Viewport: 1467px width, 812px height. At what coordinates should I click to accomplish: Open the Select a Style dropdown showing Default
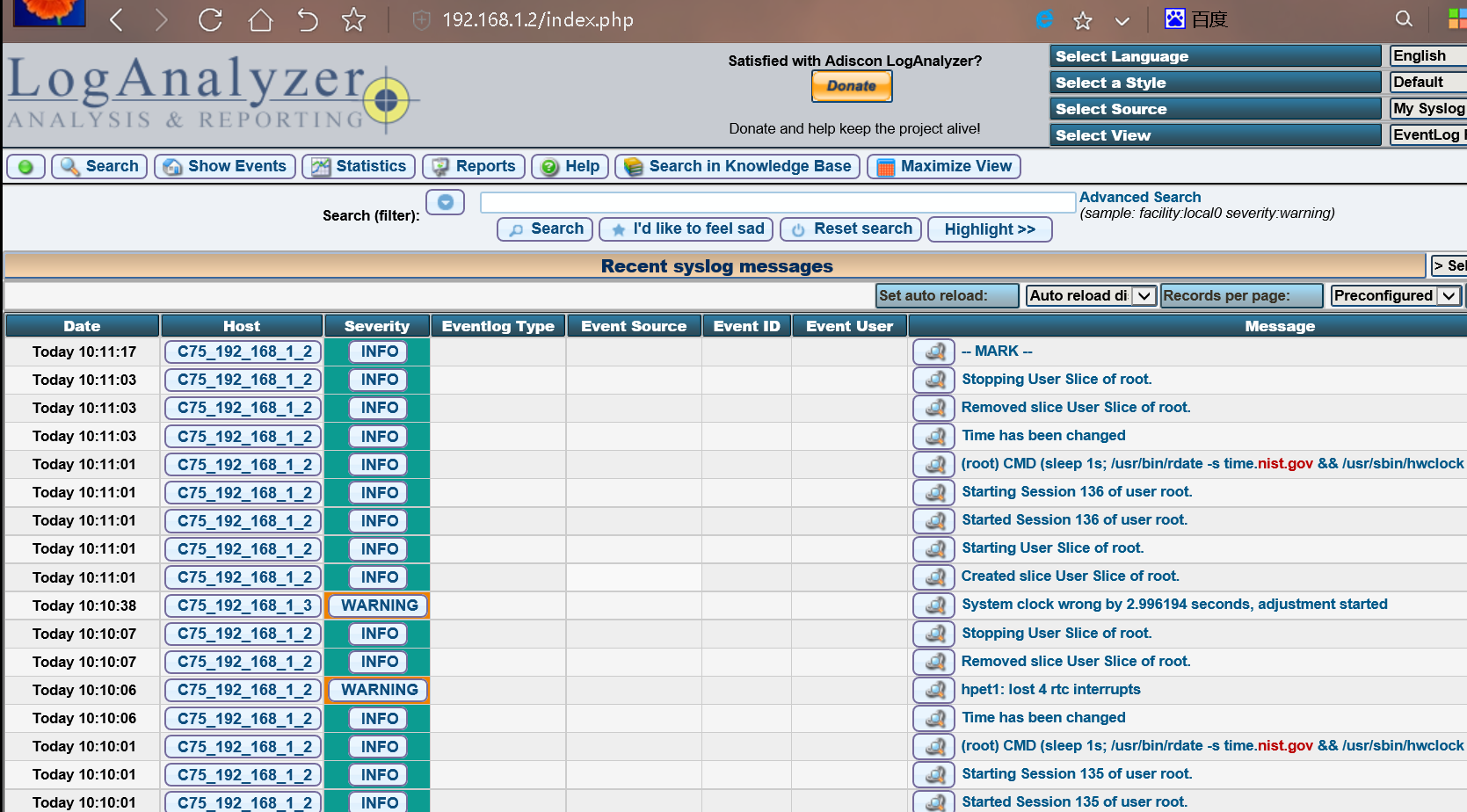1427,82
